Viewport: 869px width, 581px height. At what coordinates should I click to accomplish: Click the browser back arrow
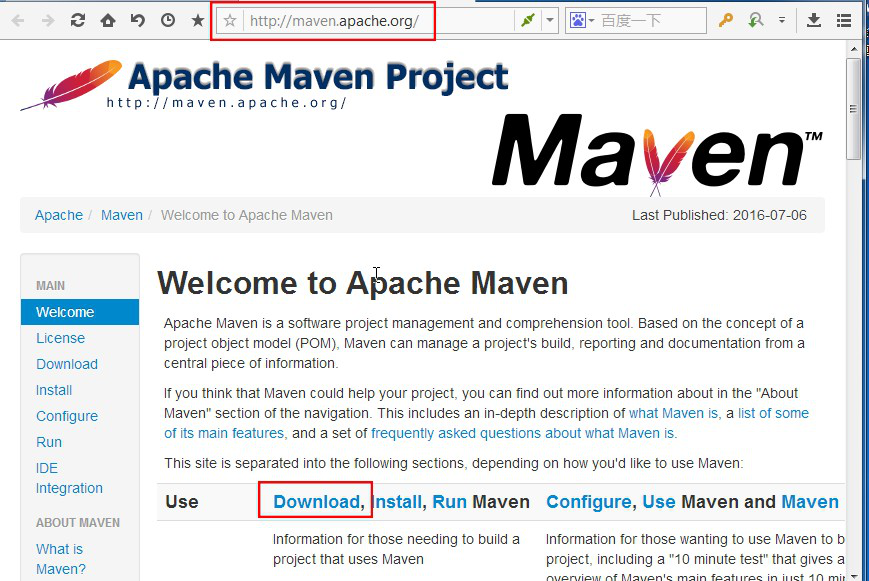coord(18,20)
